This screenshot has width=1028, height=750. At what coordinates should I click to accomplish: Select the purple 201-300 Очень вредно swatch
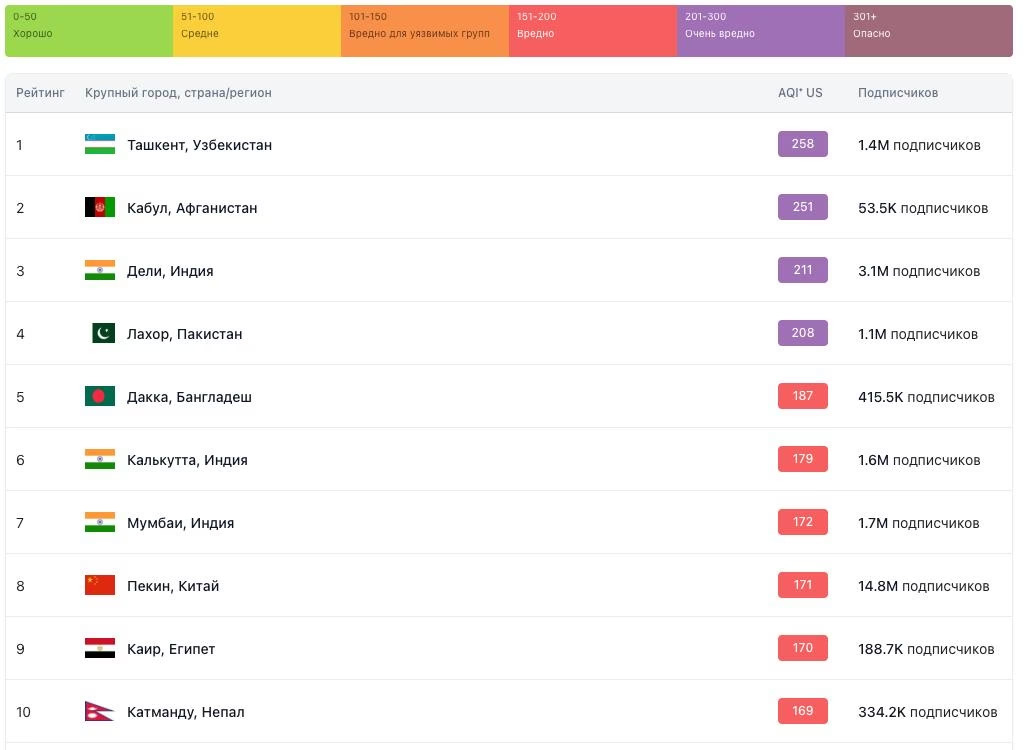tap(760, 31)
